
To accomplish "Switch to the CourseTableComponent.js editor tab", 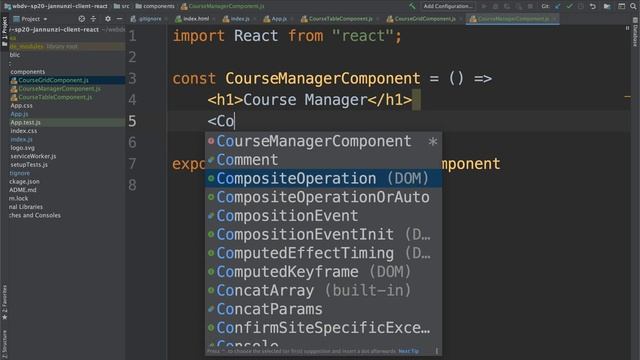I will [x=340, y=19].
